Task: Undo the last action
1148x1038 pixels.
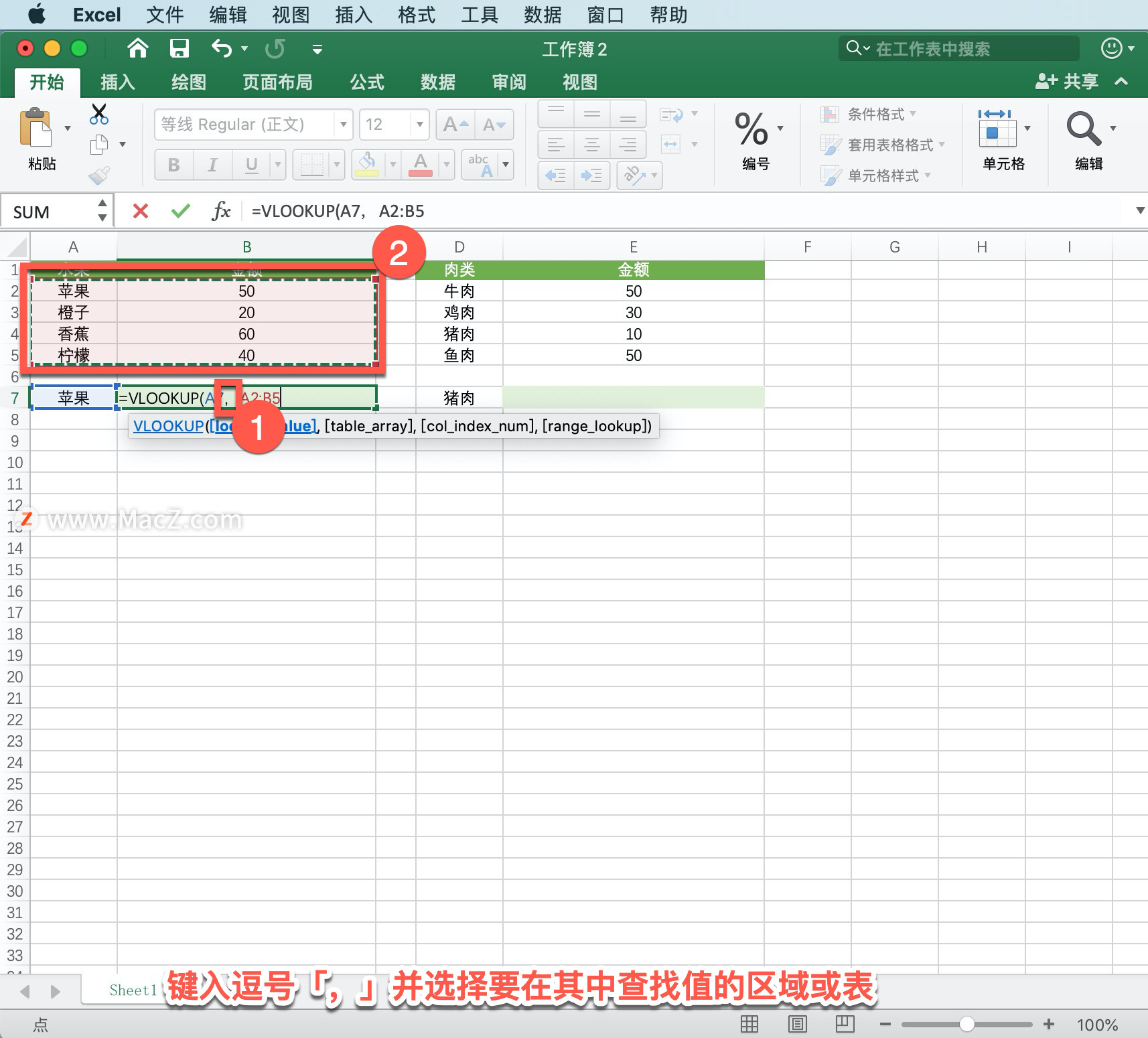Action: [x=222, y=48]
